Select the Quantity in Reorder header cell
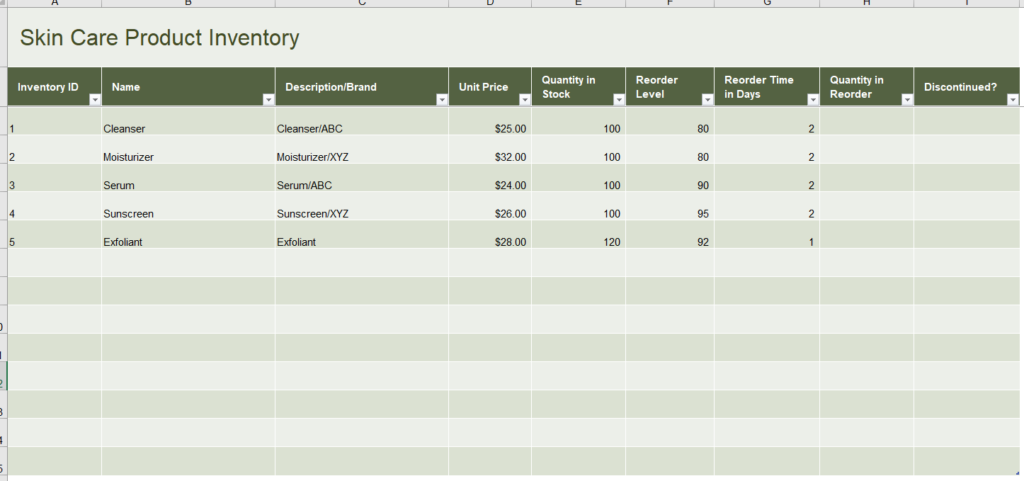This screenshot has width=1024, height=481. coord(867,87)
